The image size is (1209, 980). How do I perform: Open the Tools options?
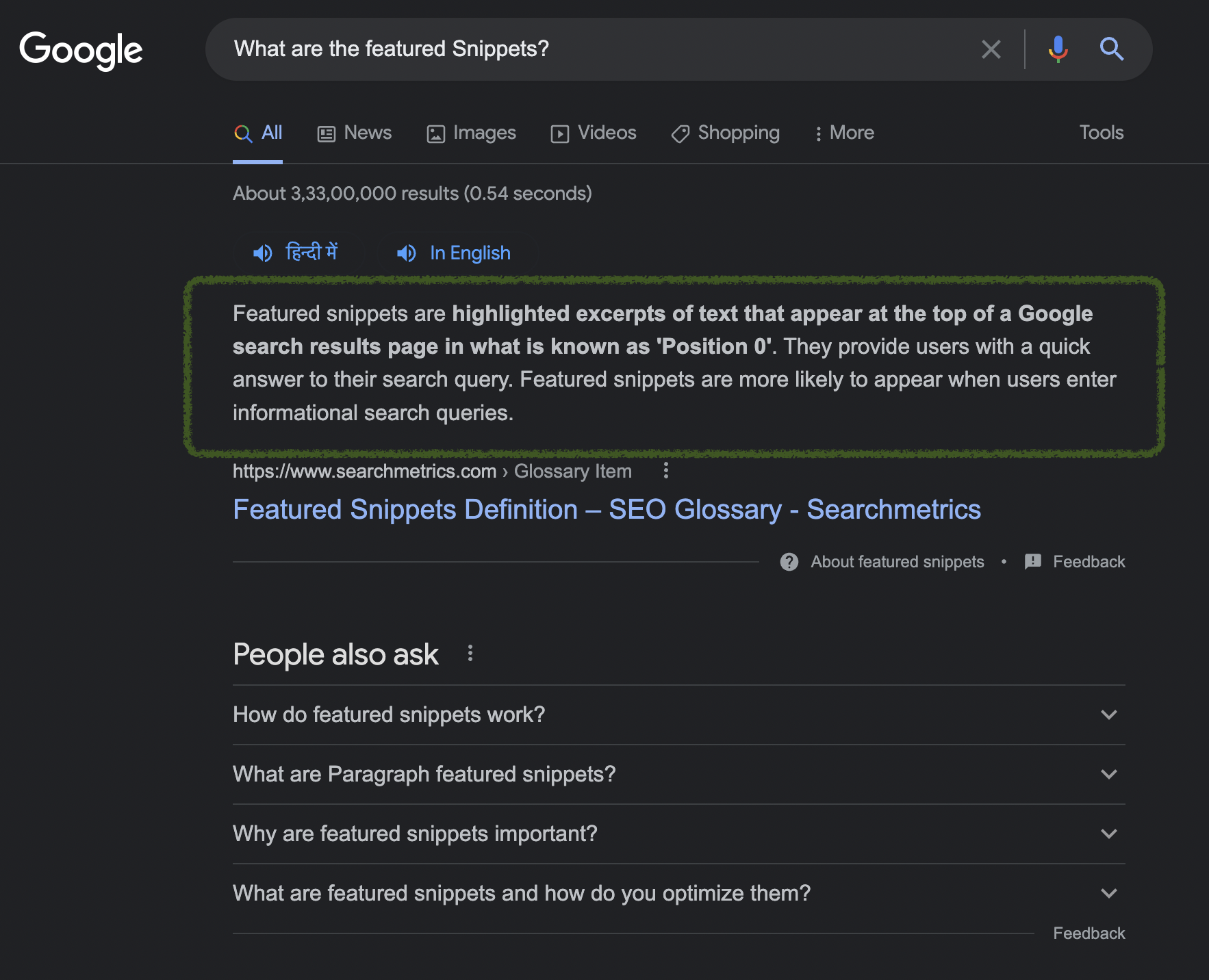[x=1101, y=133]
